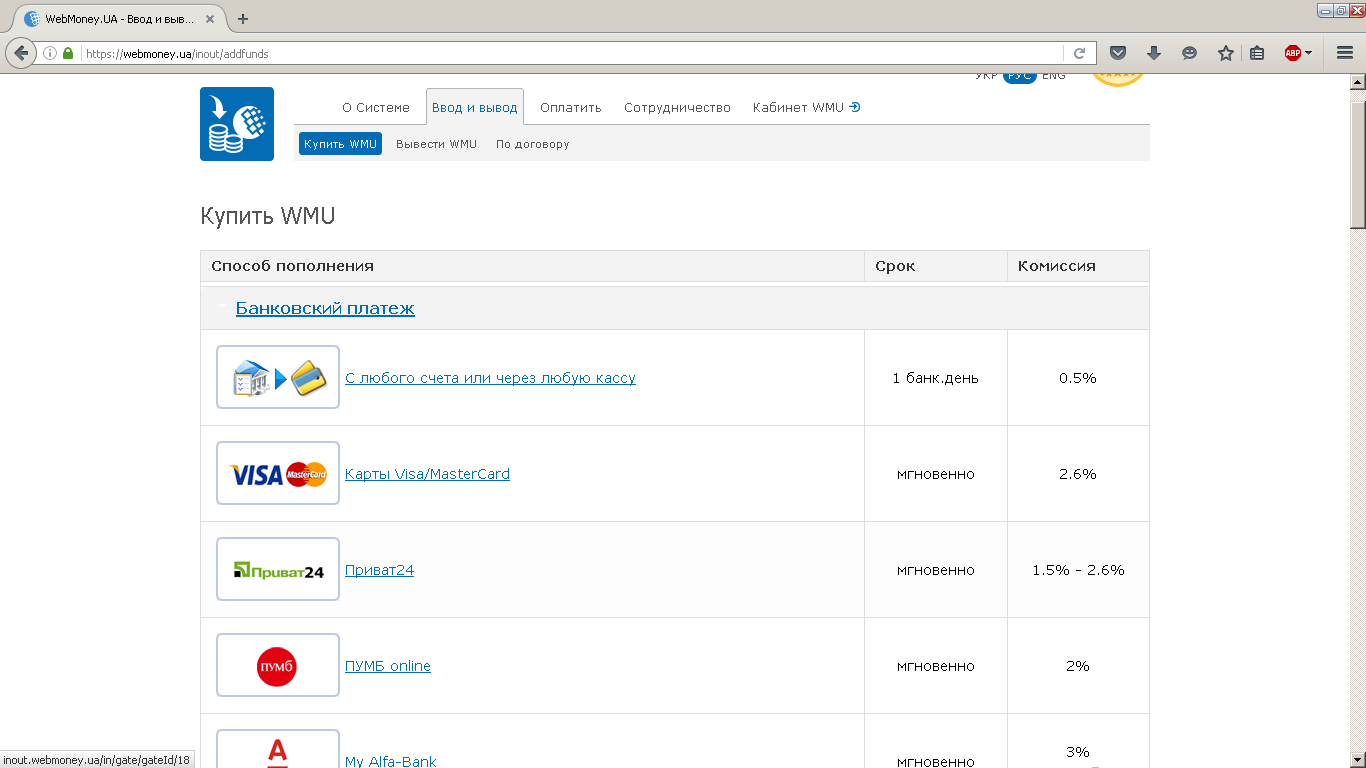The width and height of the screenshot is (1366, 768).
Task: Open a new tab with the plus button
Action: 243,18
